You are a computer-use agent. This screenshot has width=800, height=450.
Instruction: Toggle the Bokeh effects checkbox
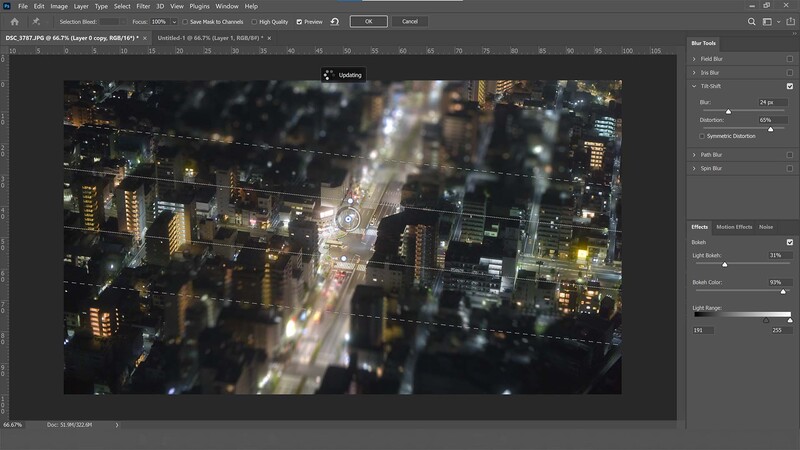click(790, 242)
